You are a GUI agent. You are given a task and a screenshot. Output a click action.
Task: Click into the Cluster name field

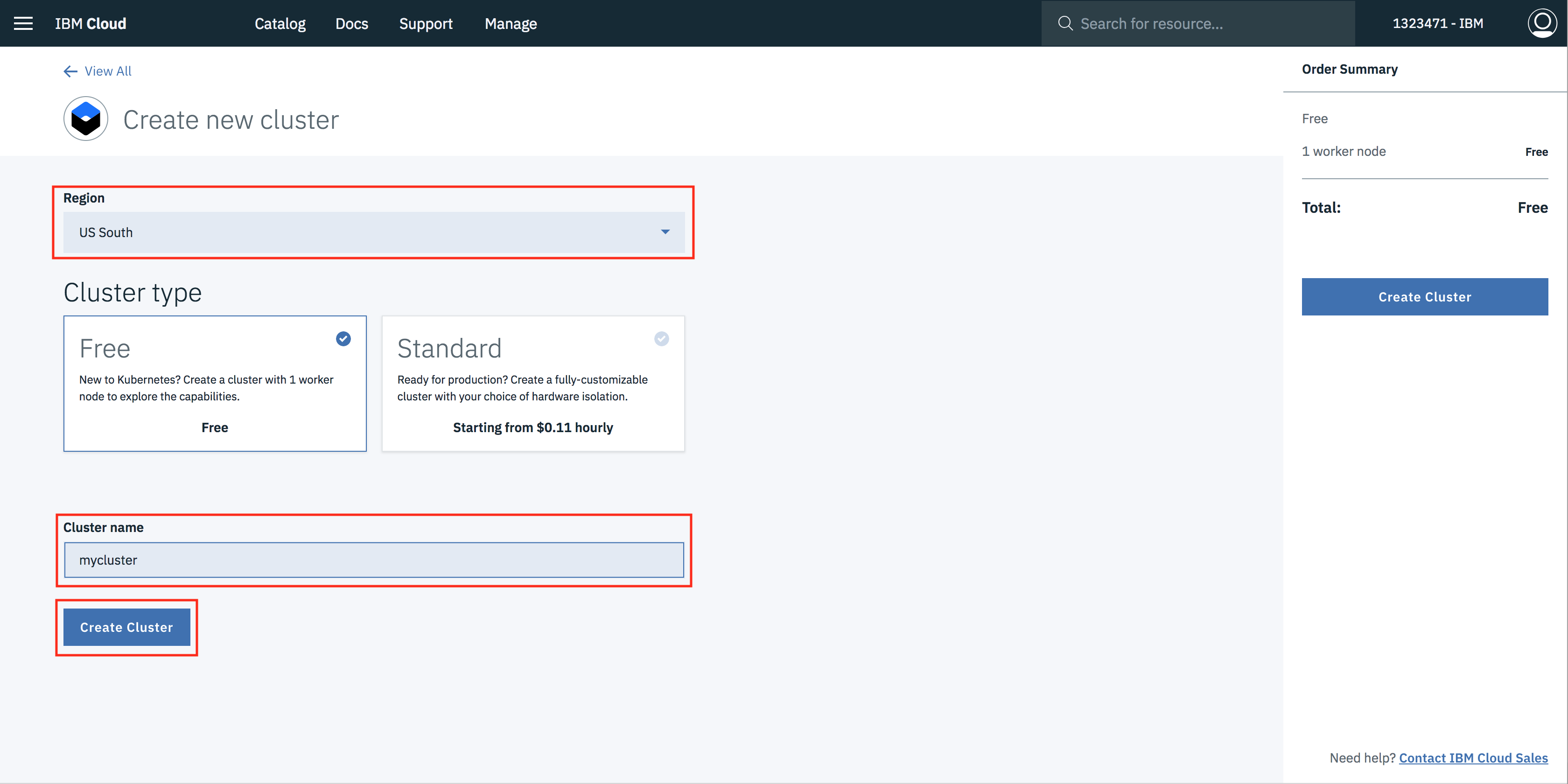click(374, 560)
